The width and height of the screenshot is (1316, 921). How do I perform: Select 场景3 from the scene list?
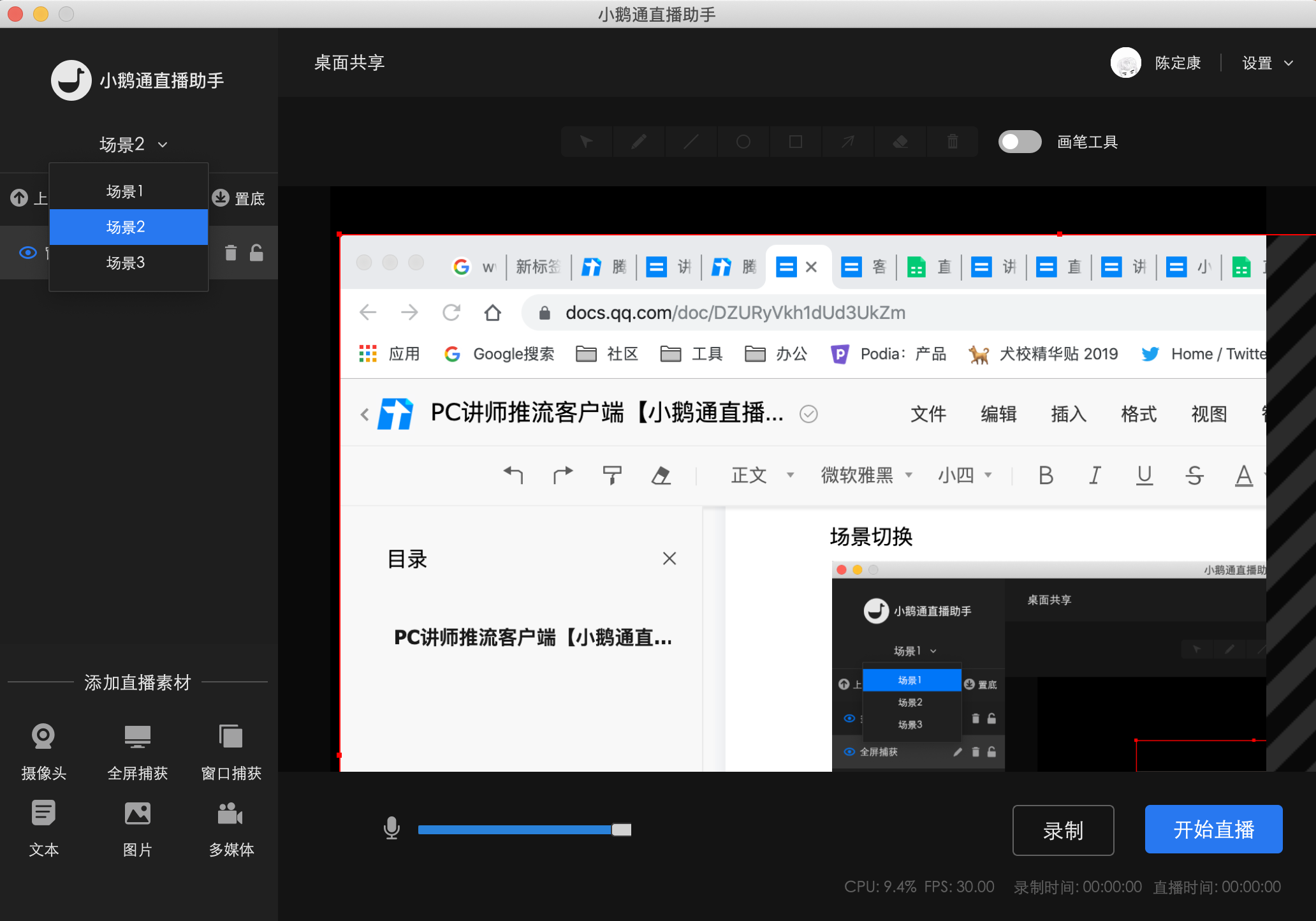[126, 262]
